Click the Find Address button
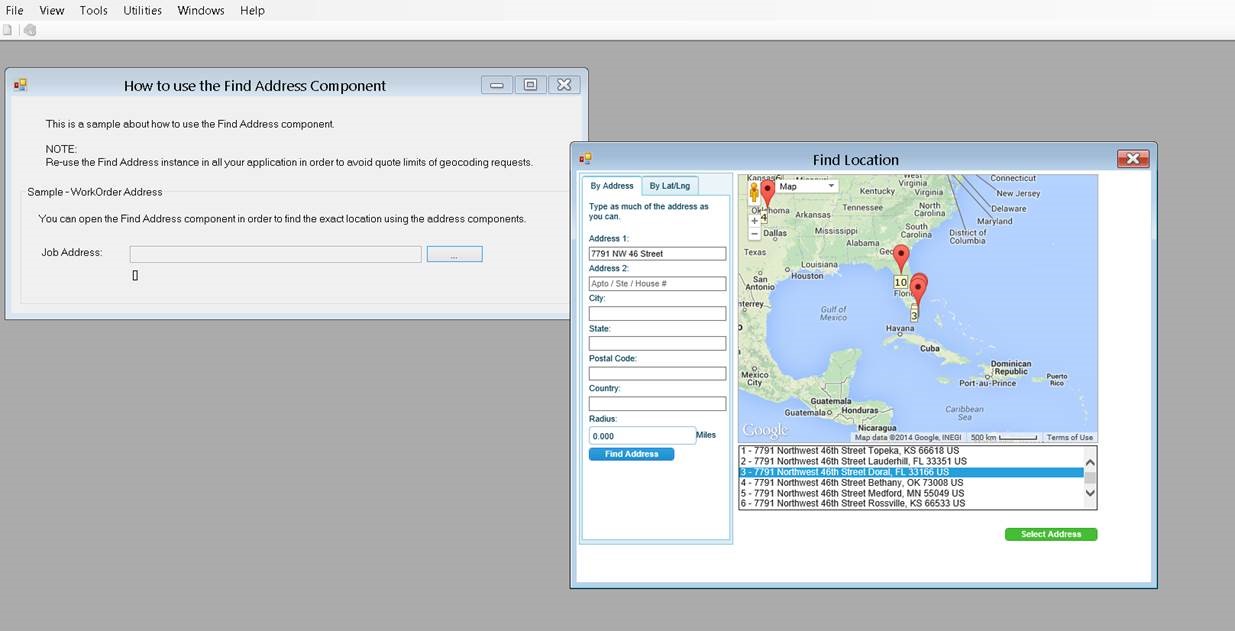Image resolution: width=1235 pixels, height=631 pixels. (632, 454)
